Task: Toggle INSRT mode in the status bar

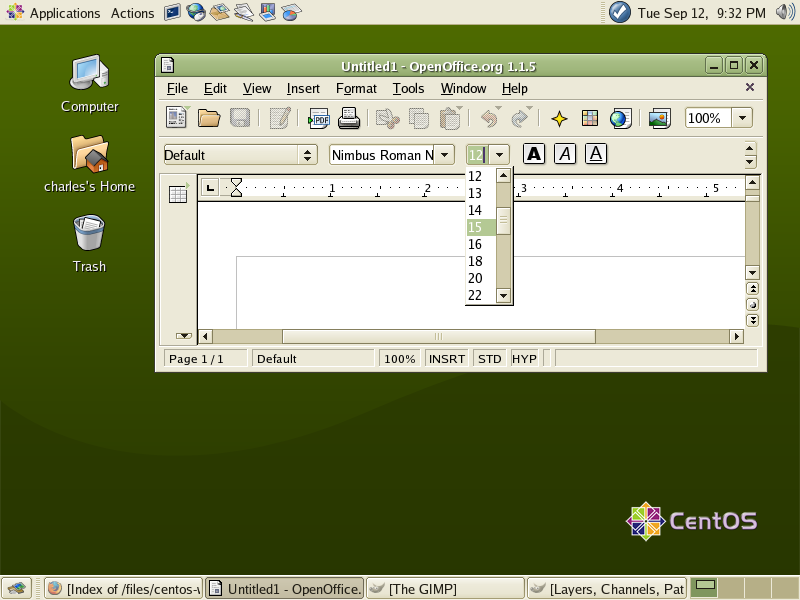Action: pos(447,358)
